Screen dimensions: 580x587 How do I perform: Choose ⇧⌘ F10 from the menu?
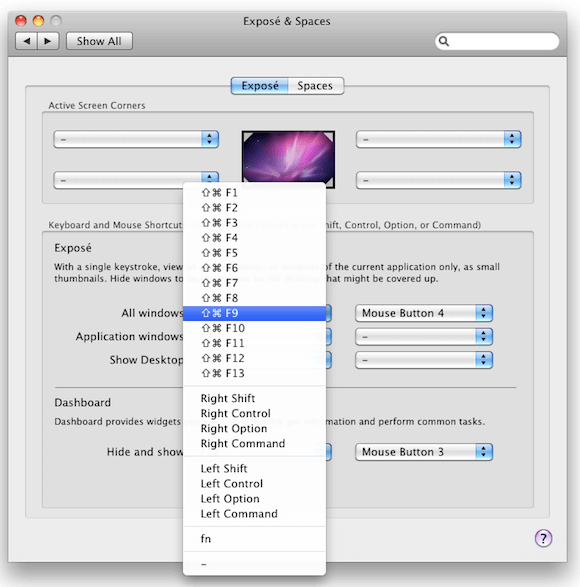click(254, 328)
